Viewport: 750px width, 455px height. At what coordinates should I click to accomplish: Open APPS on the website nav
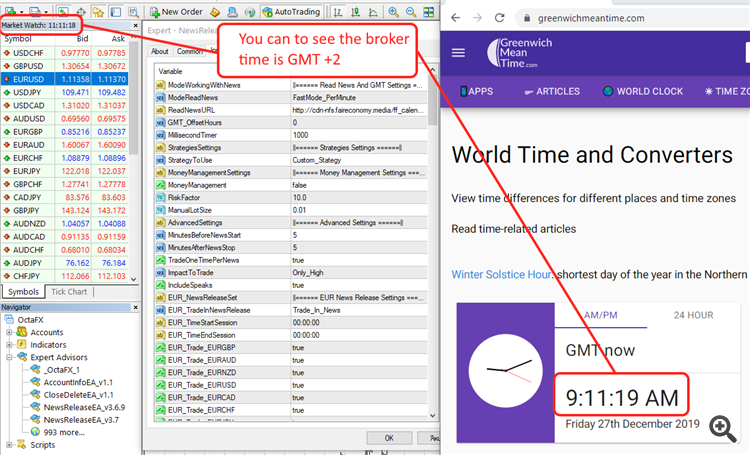[476, 91]
